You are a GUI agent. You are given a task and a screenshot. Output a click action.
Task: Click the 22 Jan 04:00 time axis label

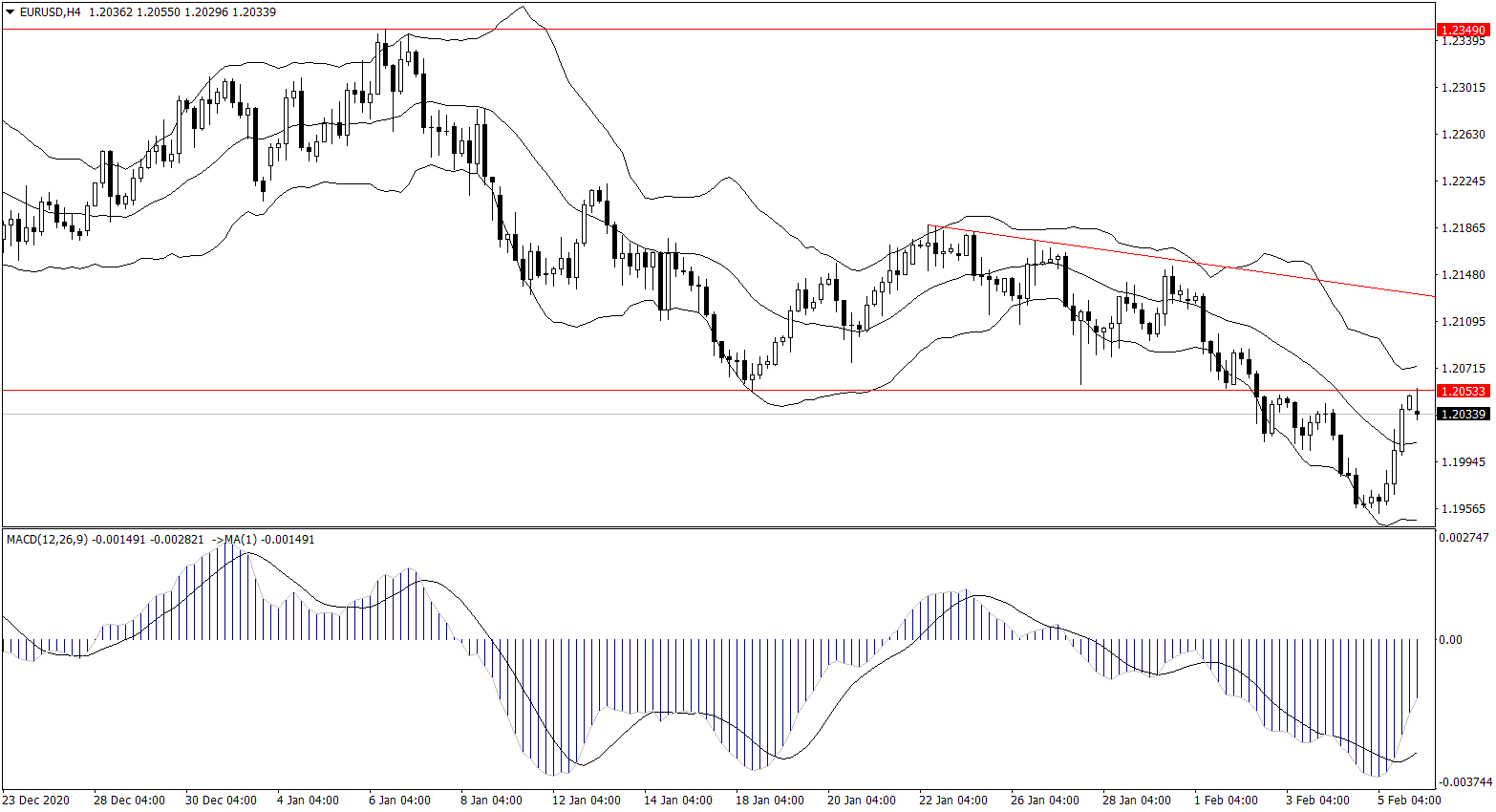click(951, 801)
